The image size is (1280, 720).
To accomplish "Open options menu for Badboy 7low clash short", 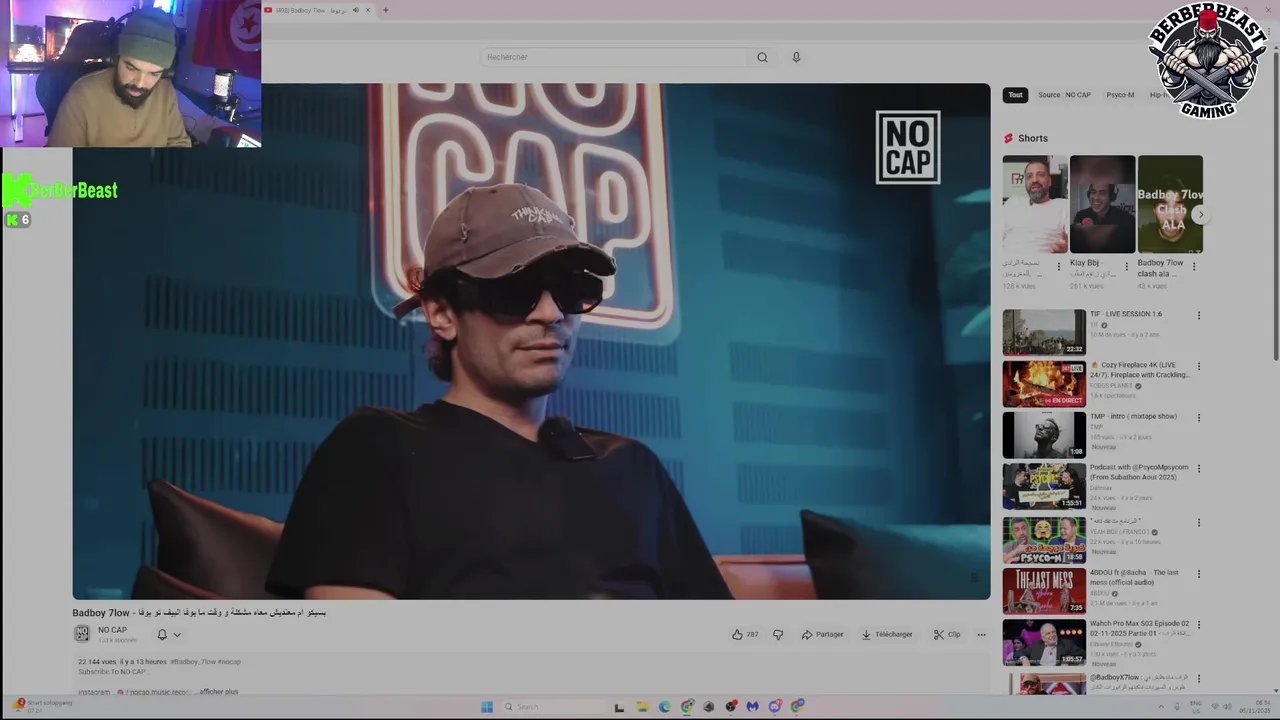I will [x=1194, y=266].
